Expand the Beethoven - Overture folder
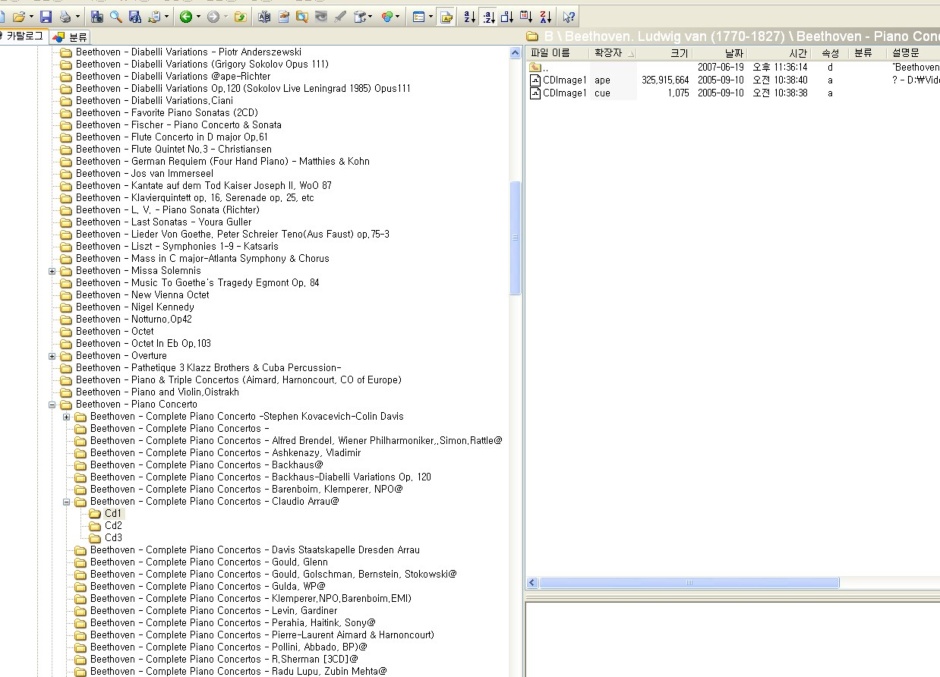Screen dimensions: 940x677 click(52, 356)
